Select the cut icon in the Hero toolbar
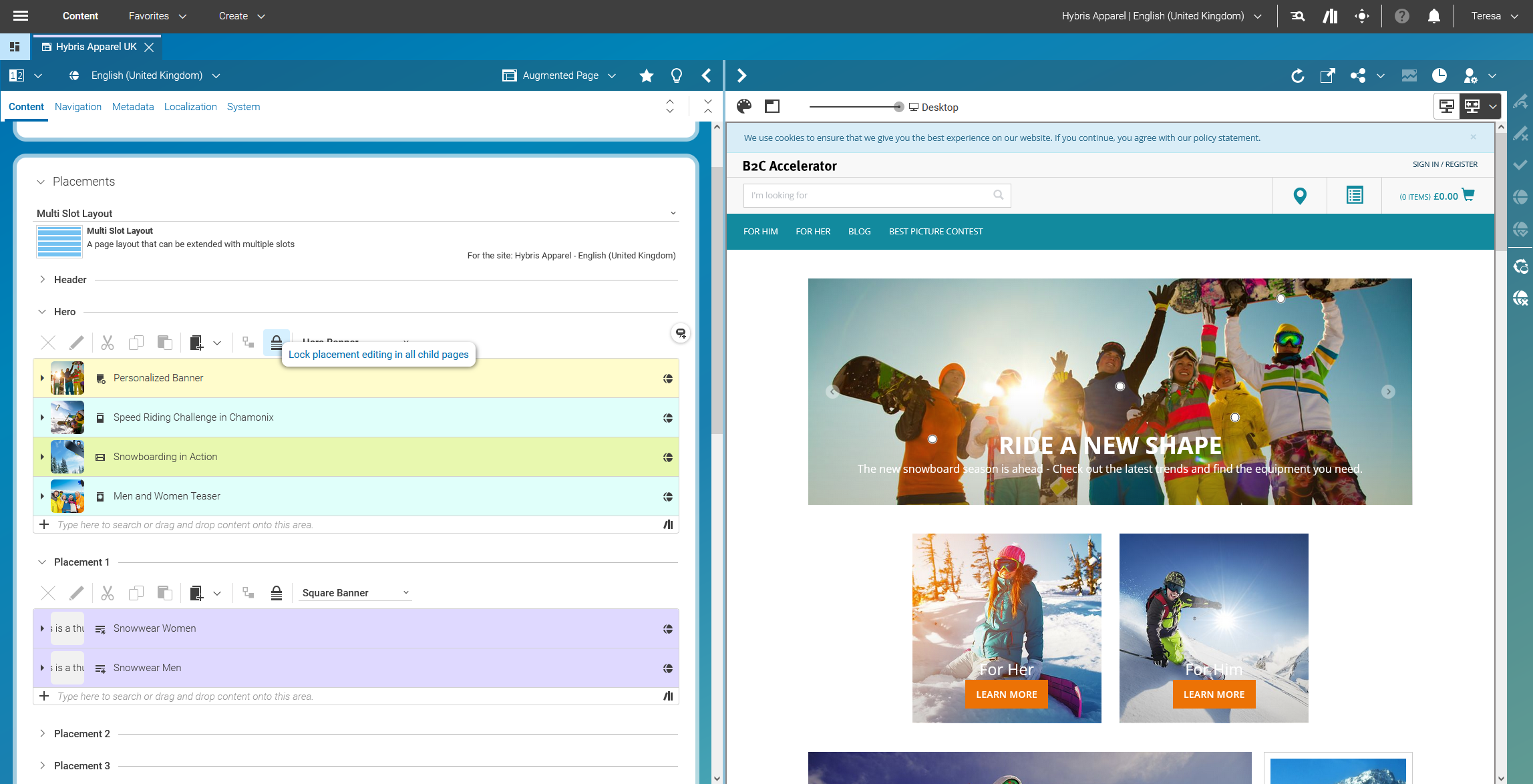Image resolution: width=1533 pixels, height=784 pixels. coord(107,342)
